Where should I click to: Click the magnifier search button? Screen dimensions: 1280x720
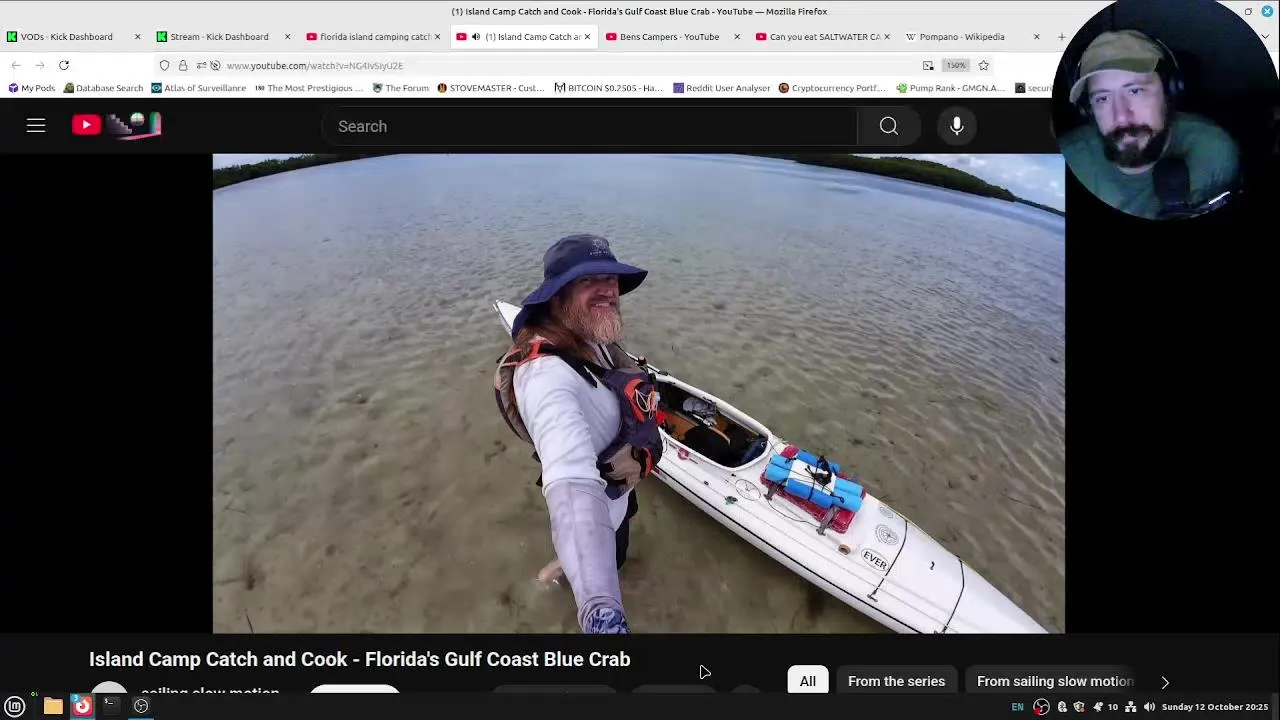coord(888,126)
